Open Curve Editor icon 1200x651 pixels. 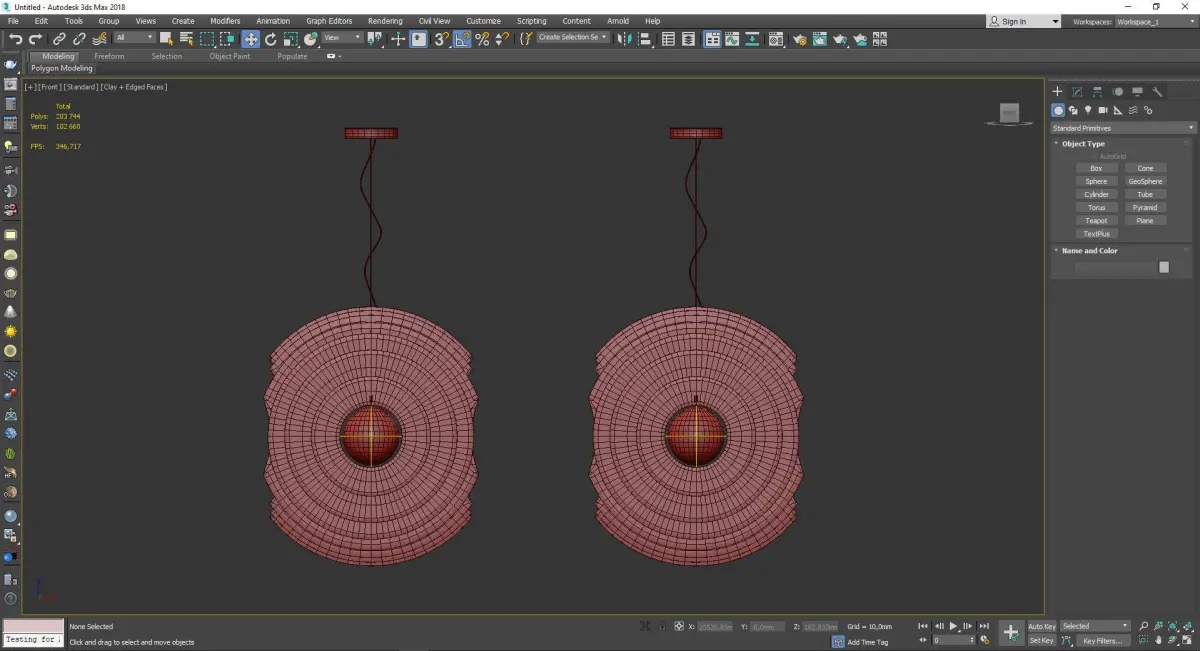click(x=732, y=39)
